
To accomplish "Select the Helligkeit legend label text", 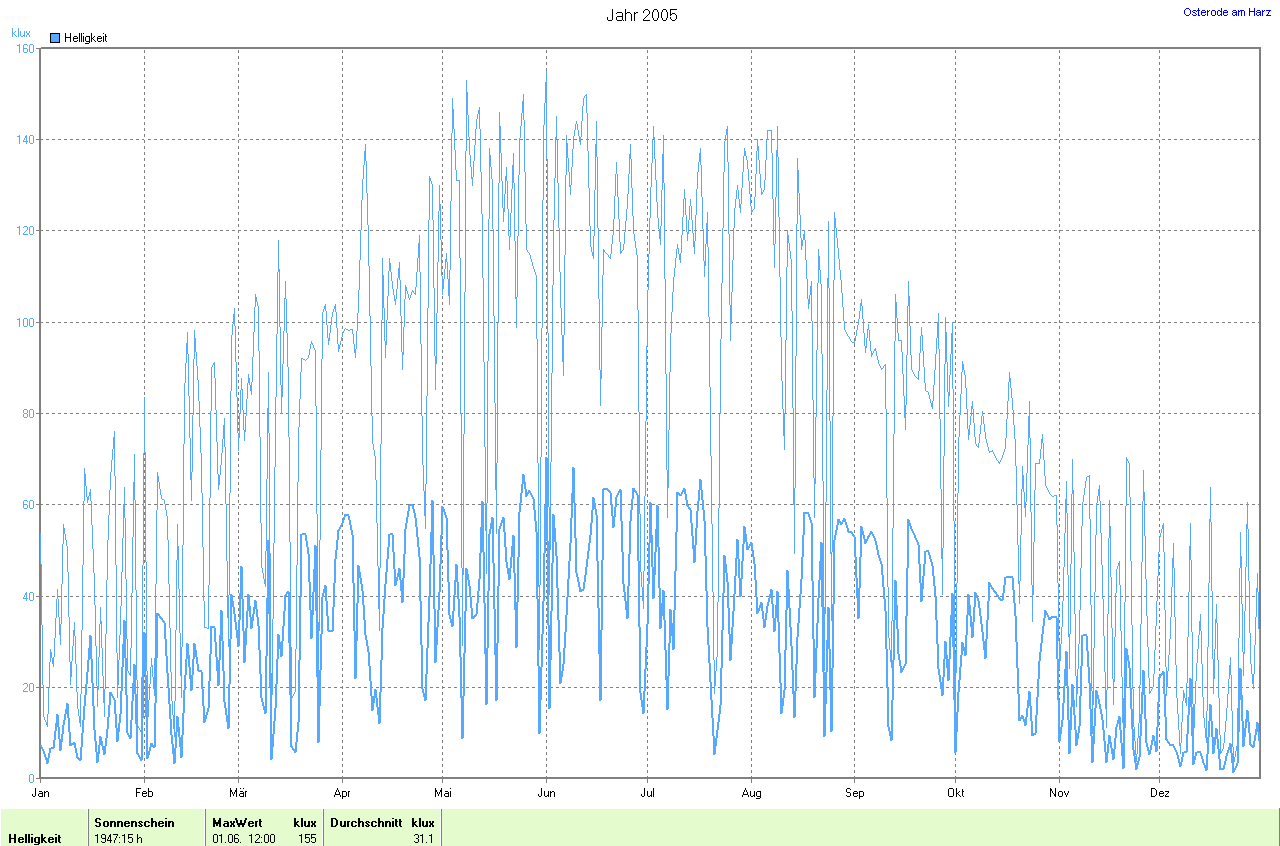I will 85,38.
